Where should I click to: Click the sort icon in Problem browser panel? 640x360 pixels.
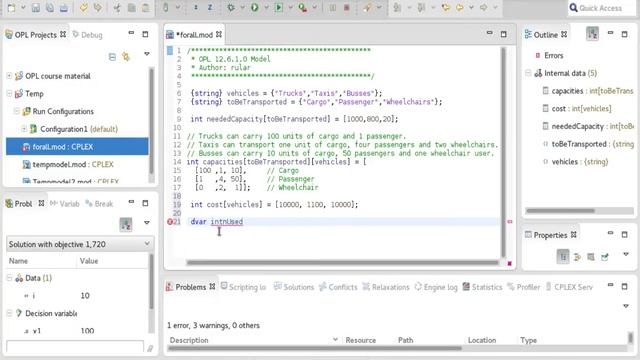pos(126,224)
